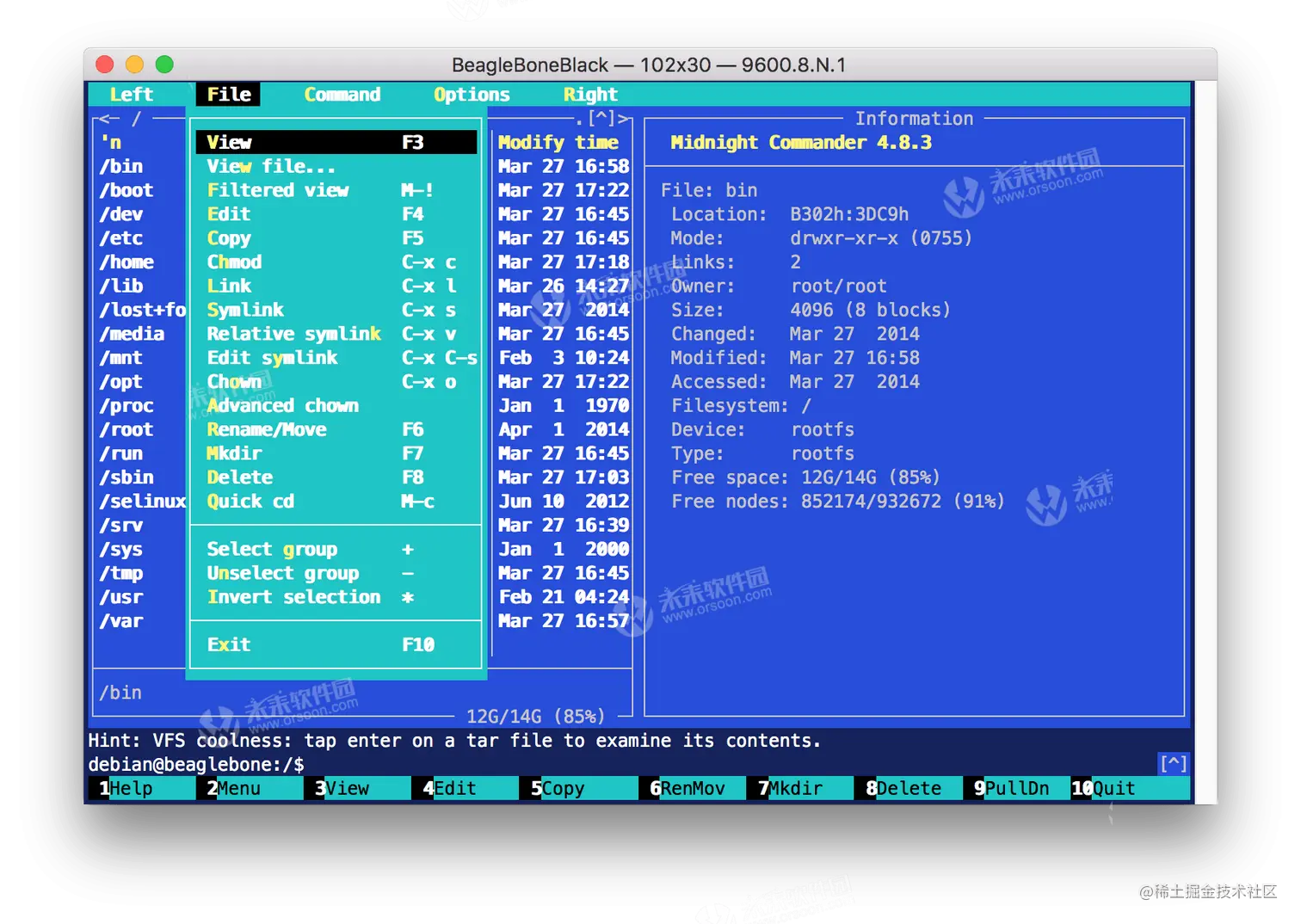Open the Left menu
The height and width of the screenshot is (924, 1301).
[131, 95]
